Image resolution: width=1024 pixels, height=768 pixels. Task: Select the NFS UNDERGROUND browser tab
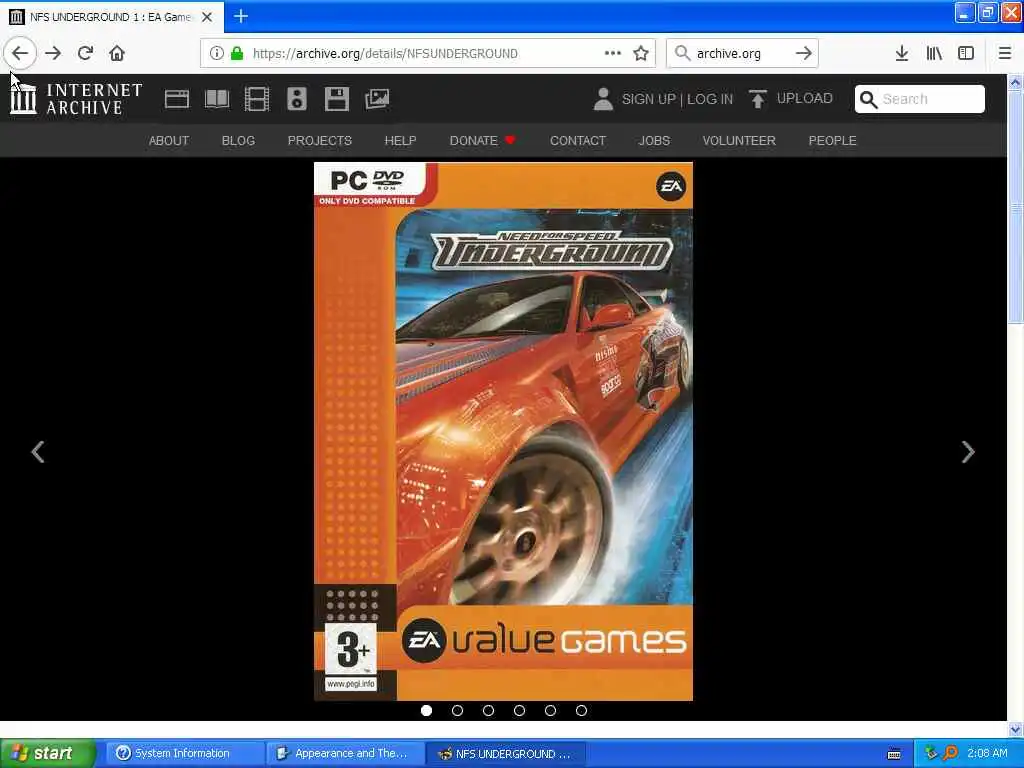(112, 17)
